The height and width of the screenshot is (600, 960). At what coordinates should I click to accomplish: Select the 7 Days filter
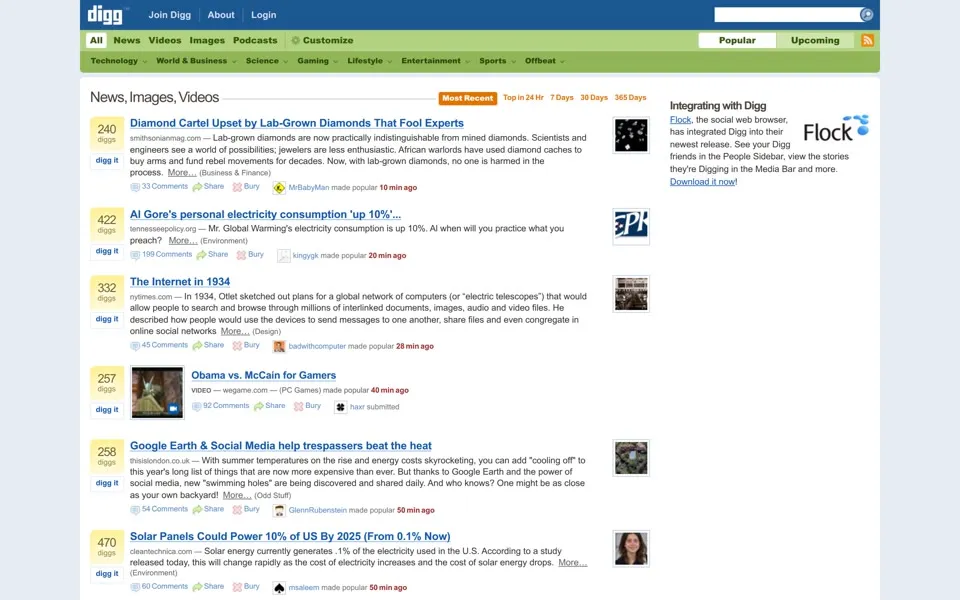click(561, 97)
